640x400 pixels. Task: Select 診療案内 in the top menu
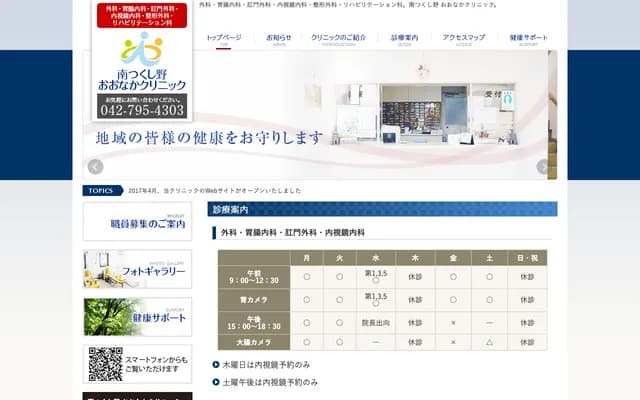(x=405, y=40)
